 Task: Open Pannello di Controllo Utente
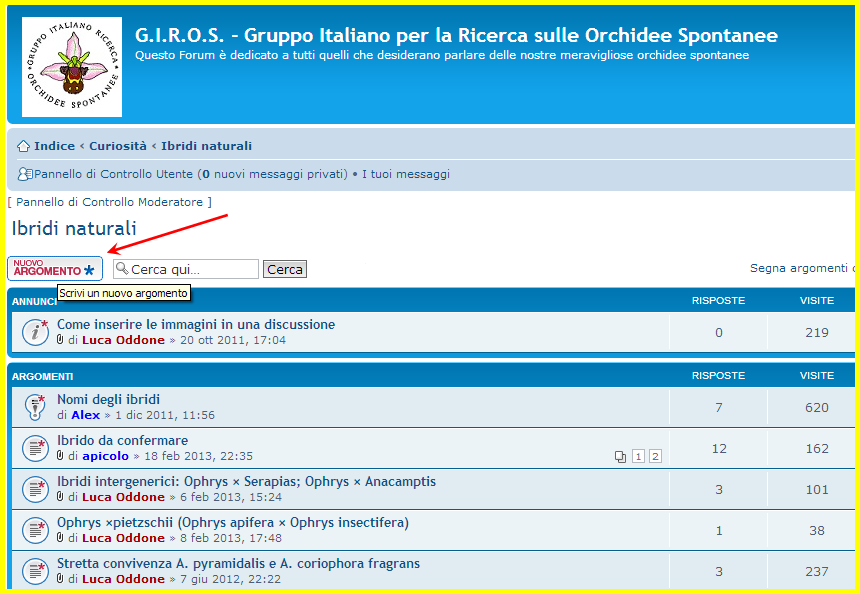114,174
